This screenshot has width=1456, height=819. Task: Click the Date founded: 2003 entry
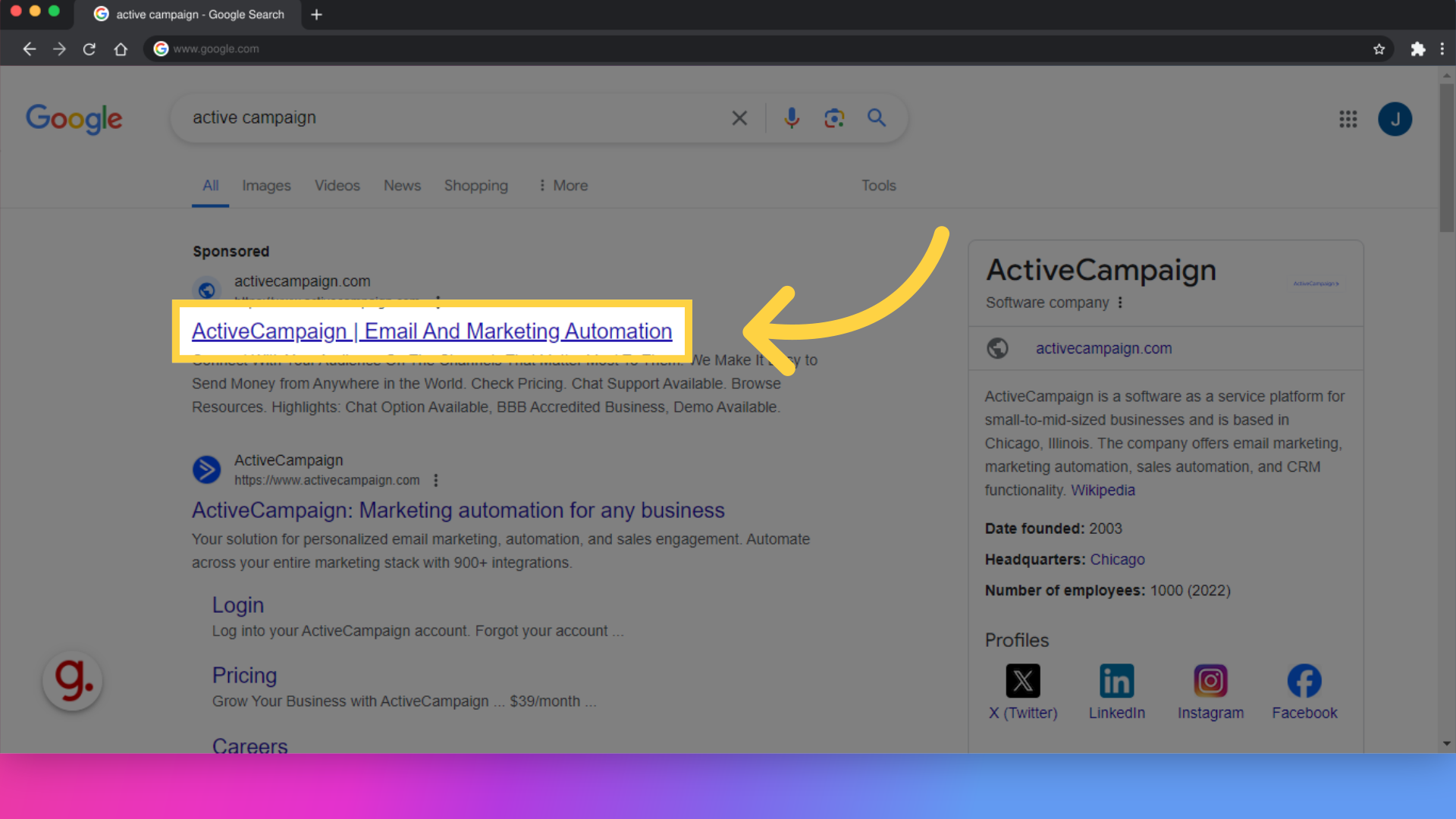pyautogui.click(x=1053, y=529)
